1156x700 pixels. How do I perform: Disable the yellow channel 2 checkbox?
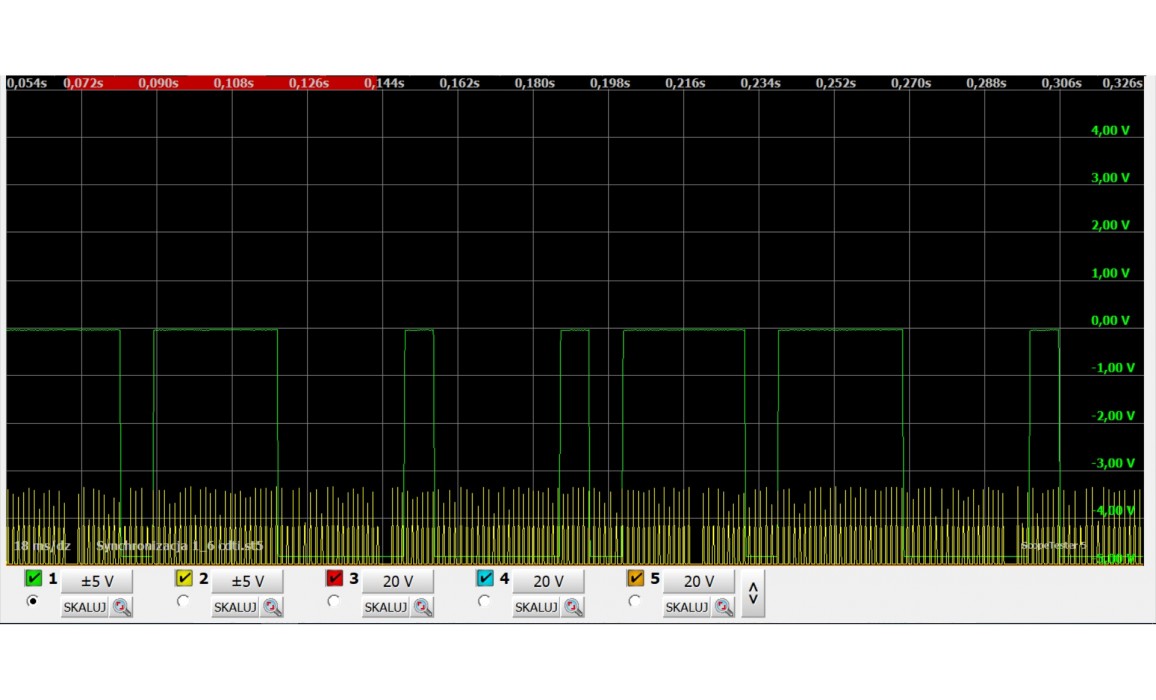click(x=184, y=579)
